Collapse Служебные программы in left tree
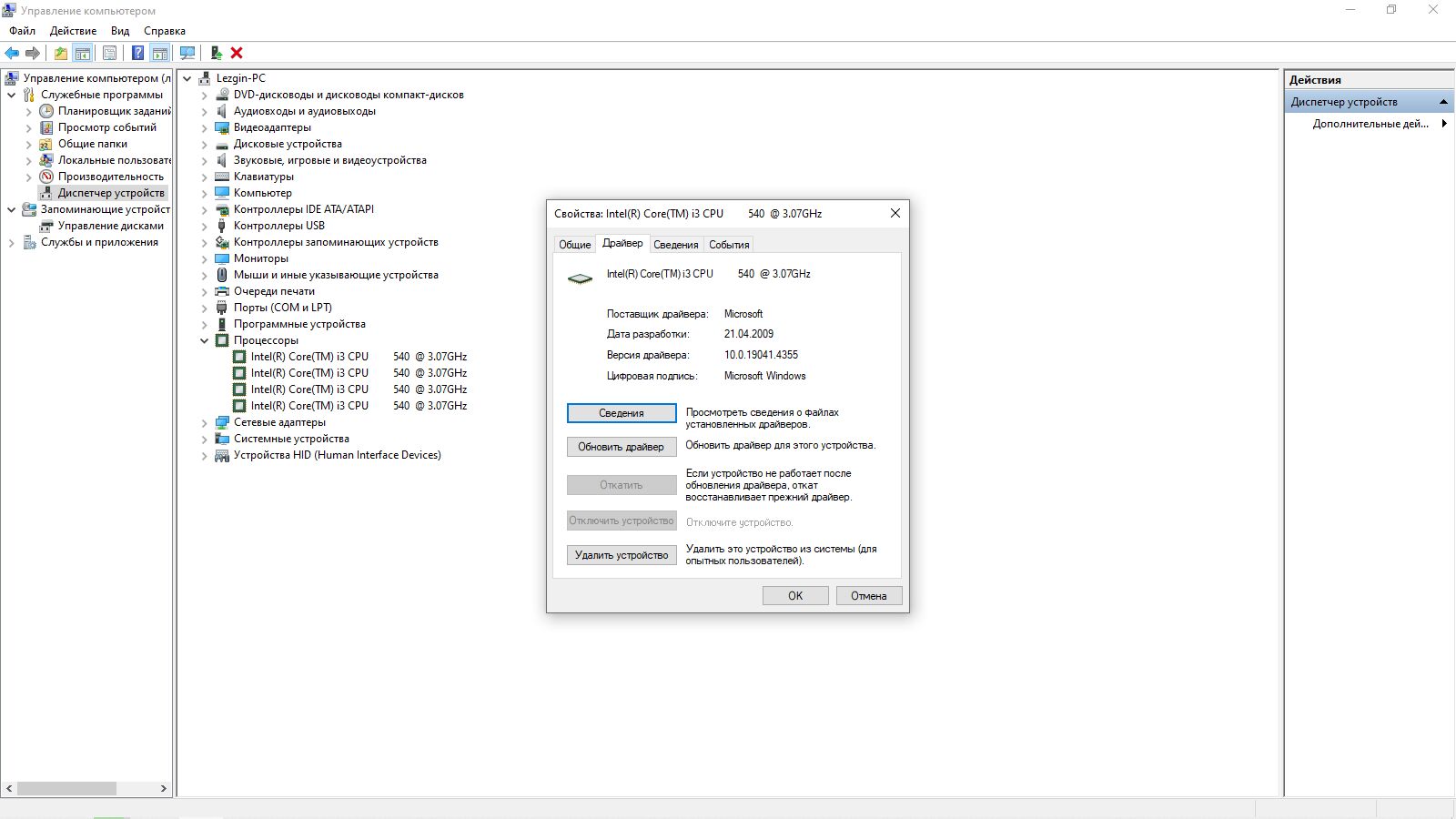The height and width of the screenshot is (819, 1456). (x=11, y=95)
